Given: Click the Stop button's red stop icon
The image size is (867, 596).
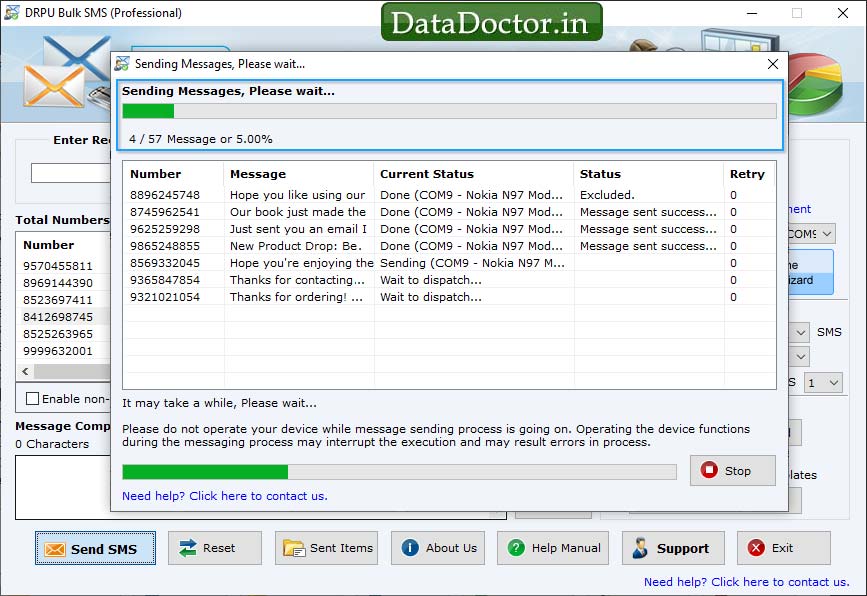Looking at the screenshot, I should pyautogui.click(x=709, y=470).
